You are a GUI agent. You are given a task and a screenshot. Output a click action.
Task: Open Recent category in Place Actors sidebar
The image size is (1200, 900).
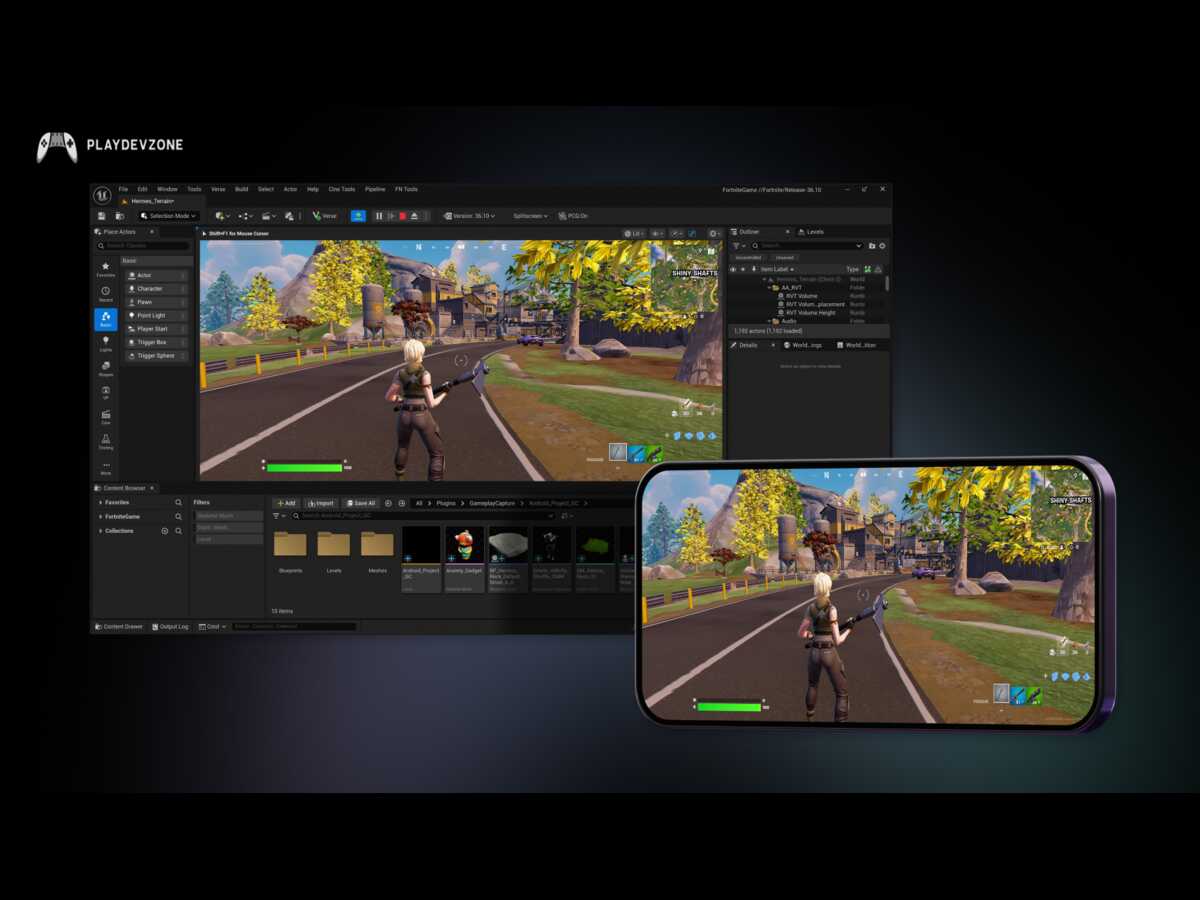[x=106, y=294]
